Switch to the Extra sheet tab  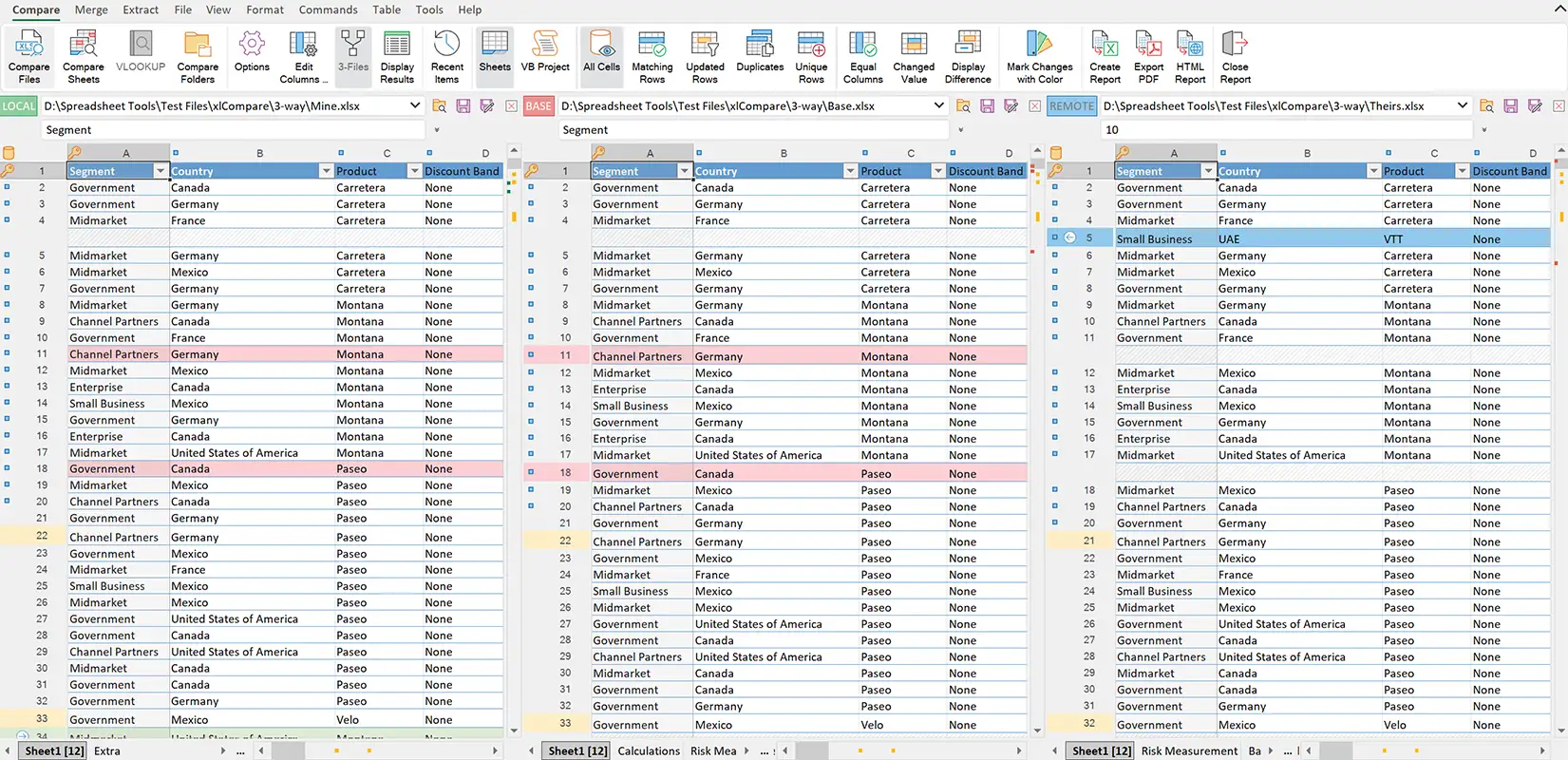(107, 750)
